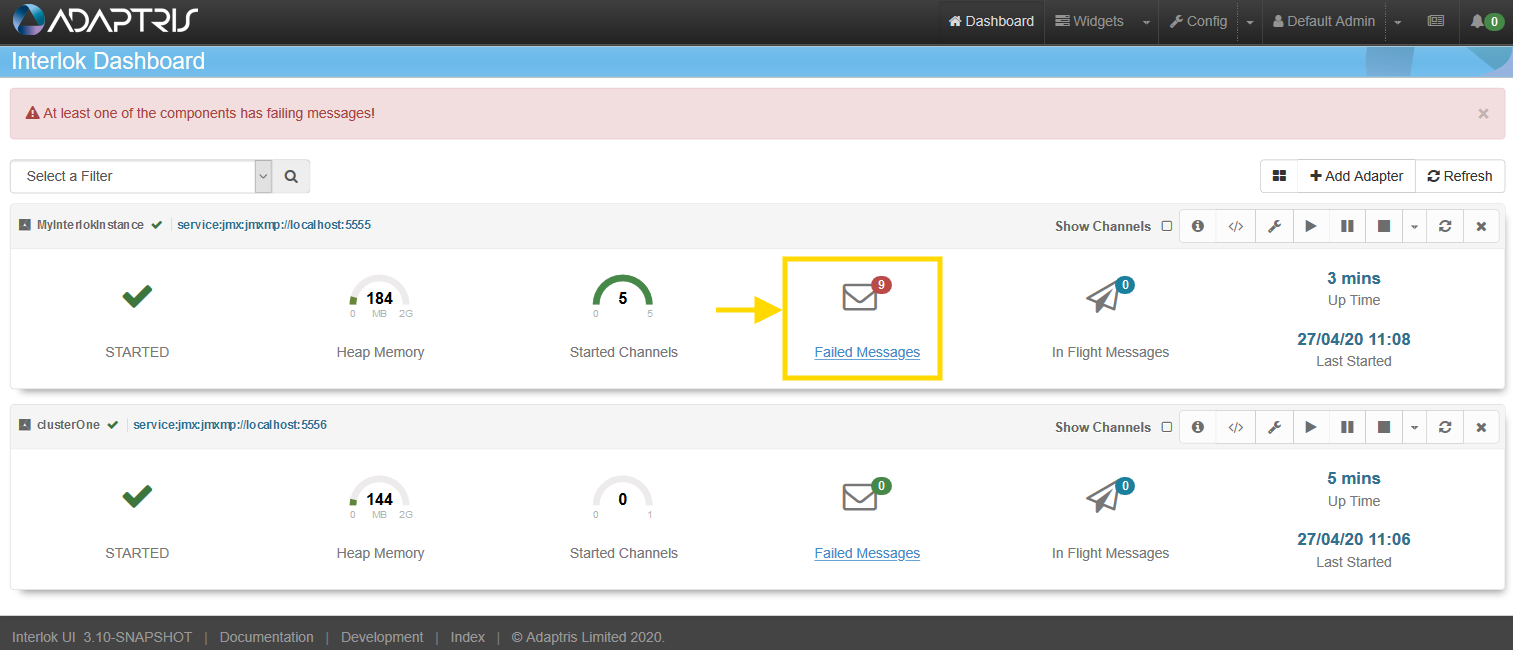This screenshot has height=650, width=1513.
Task: Stop the clusterOne adapter
Action: 1384,427
